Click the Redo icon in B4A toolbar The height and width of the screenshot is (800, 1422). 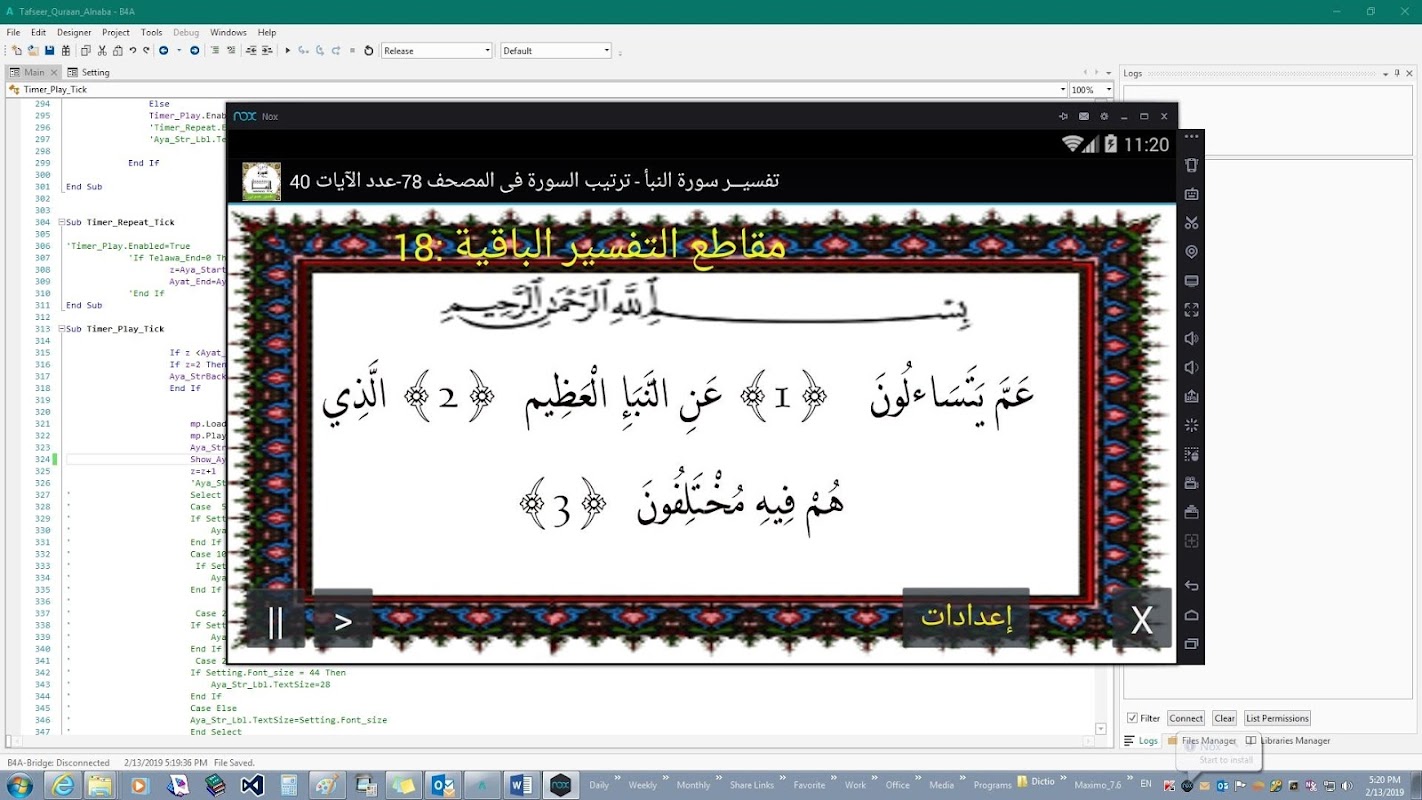[147, 50]
